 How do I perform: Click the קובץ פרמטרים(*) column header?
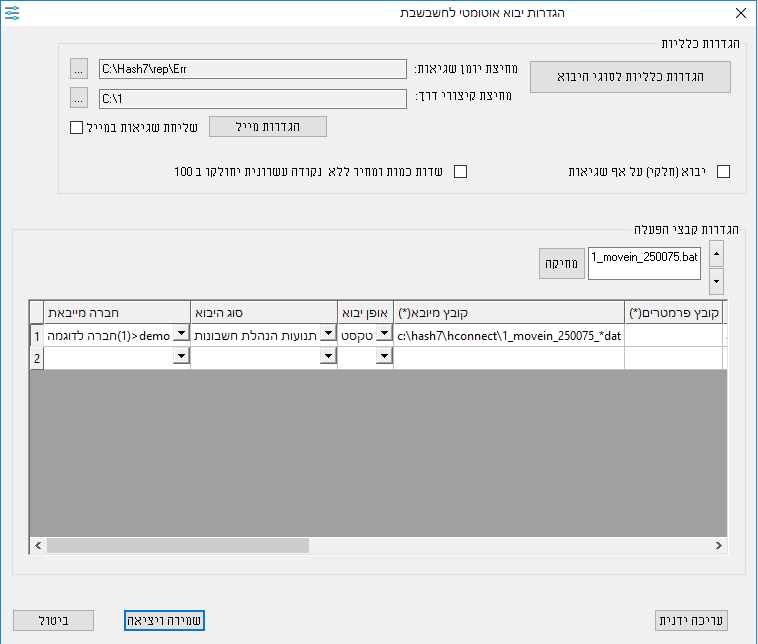coord(674,313)
